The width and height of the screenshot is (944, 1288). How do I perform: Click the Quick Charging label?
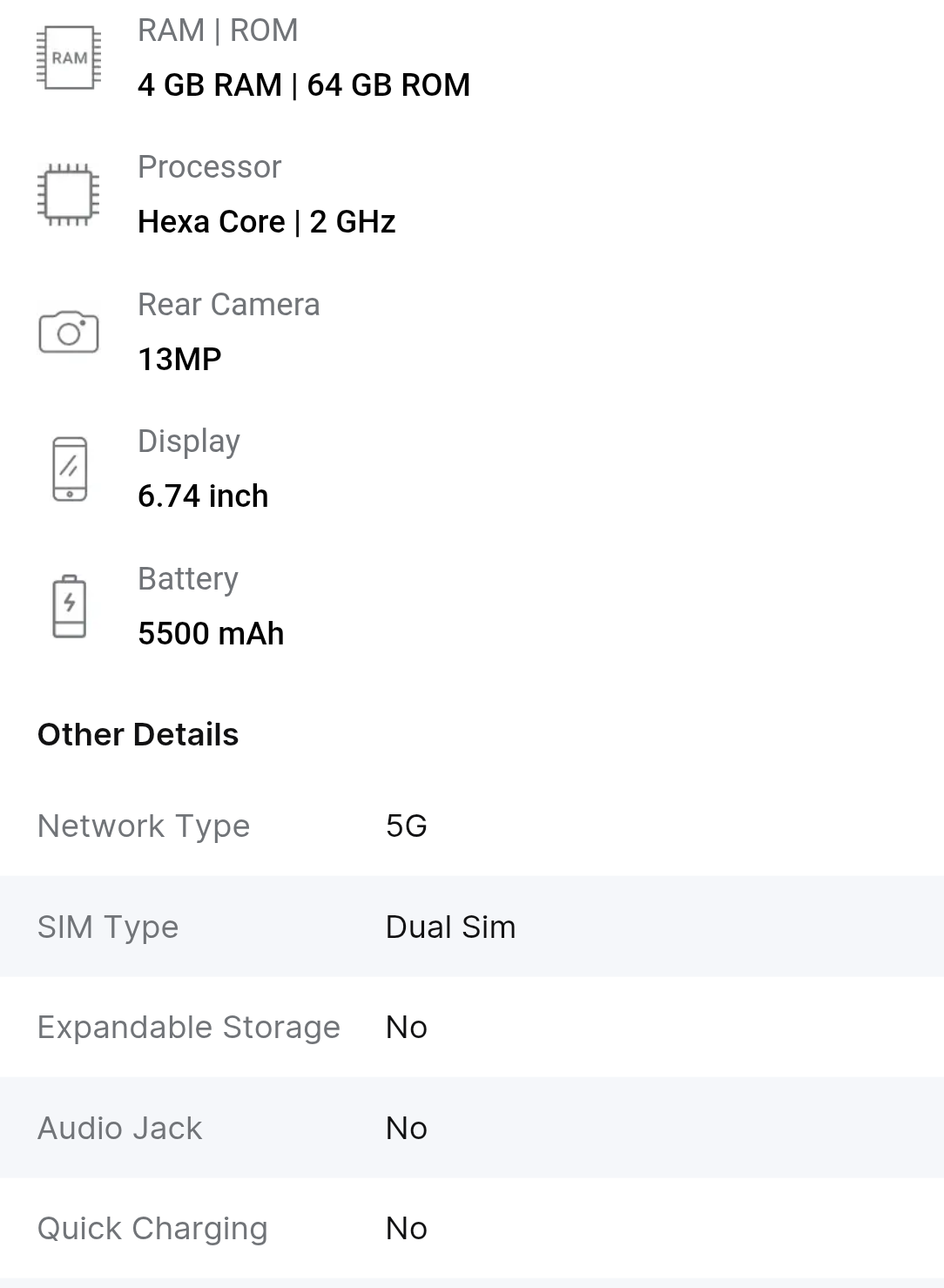(152, 1229)
